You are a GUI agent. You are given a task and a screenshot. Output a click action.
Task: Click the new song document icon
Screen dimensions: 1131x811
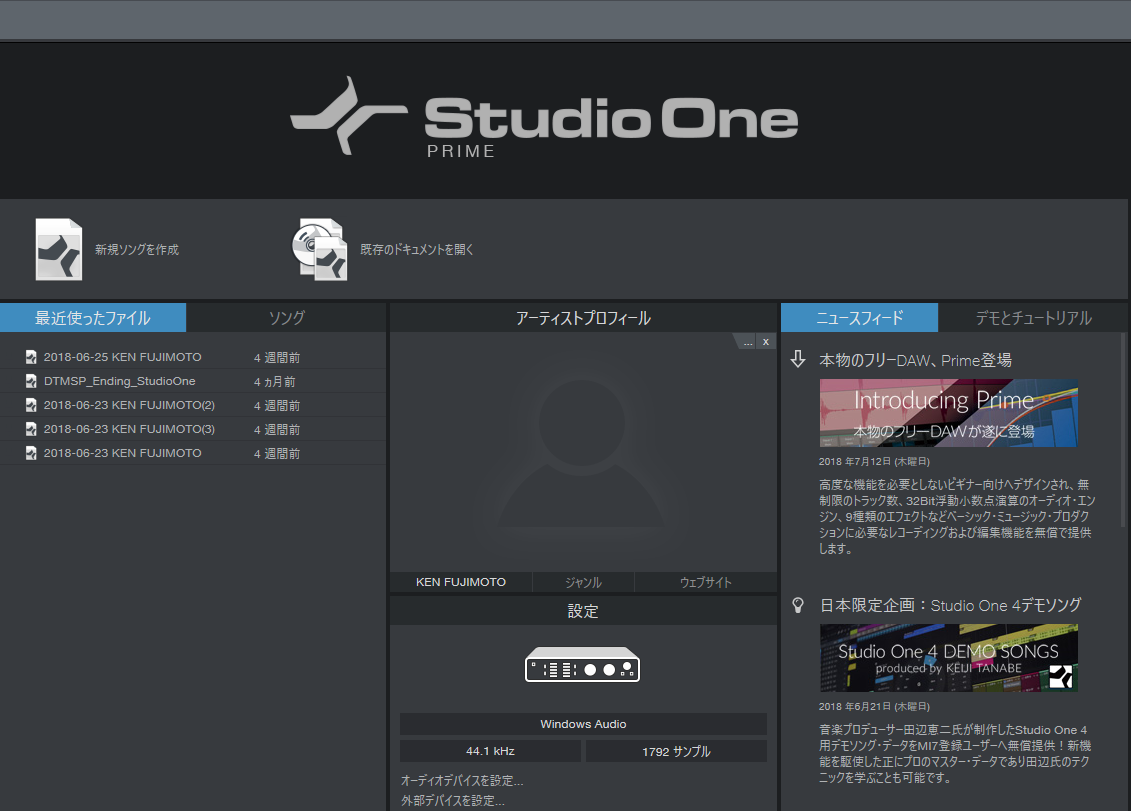coord(58,249)
